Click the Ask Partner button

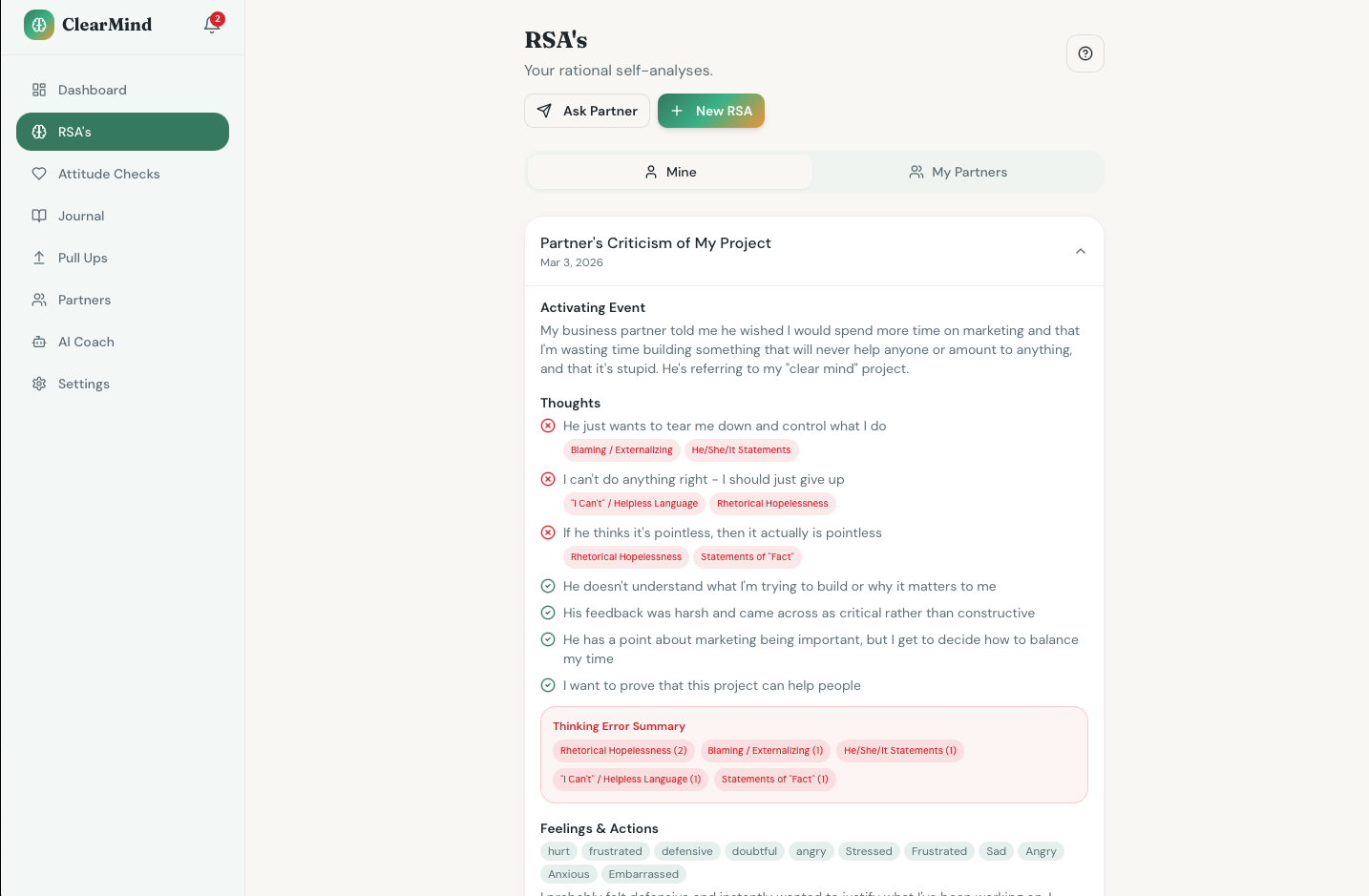tap(587, 111)
